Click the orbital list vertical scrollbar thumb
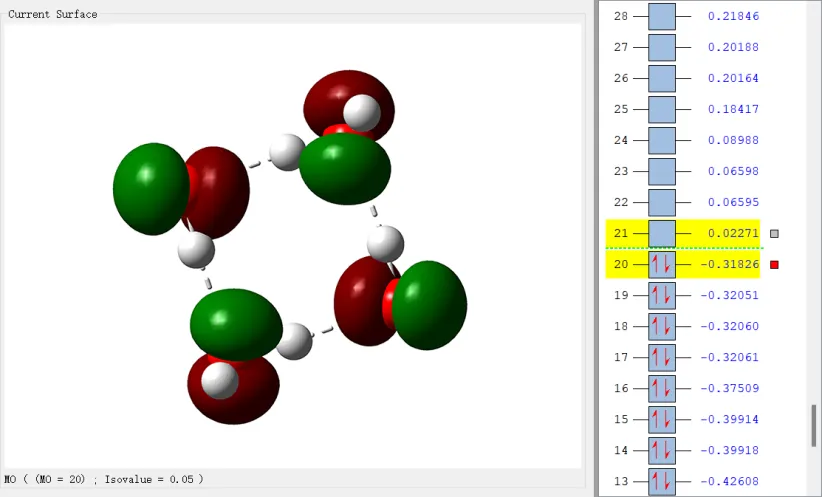 (813, 425)
